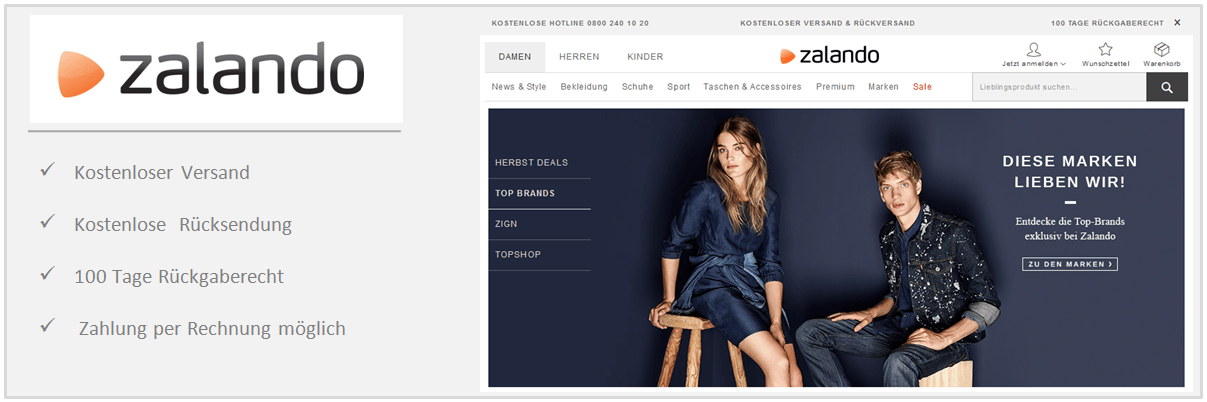Click the Zu den Marken button
The width and height of the screenshot is (1207, 402).
click(1070, 264)
